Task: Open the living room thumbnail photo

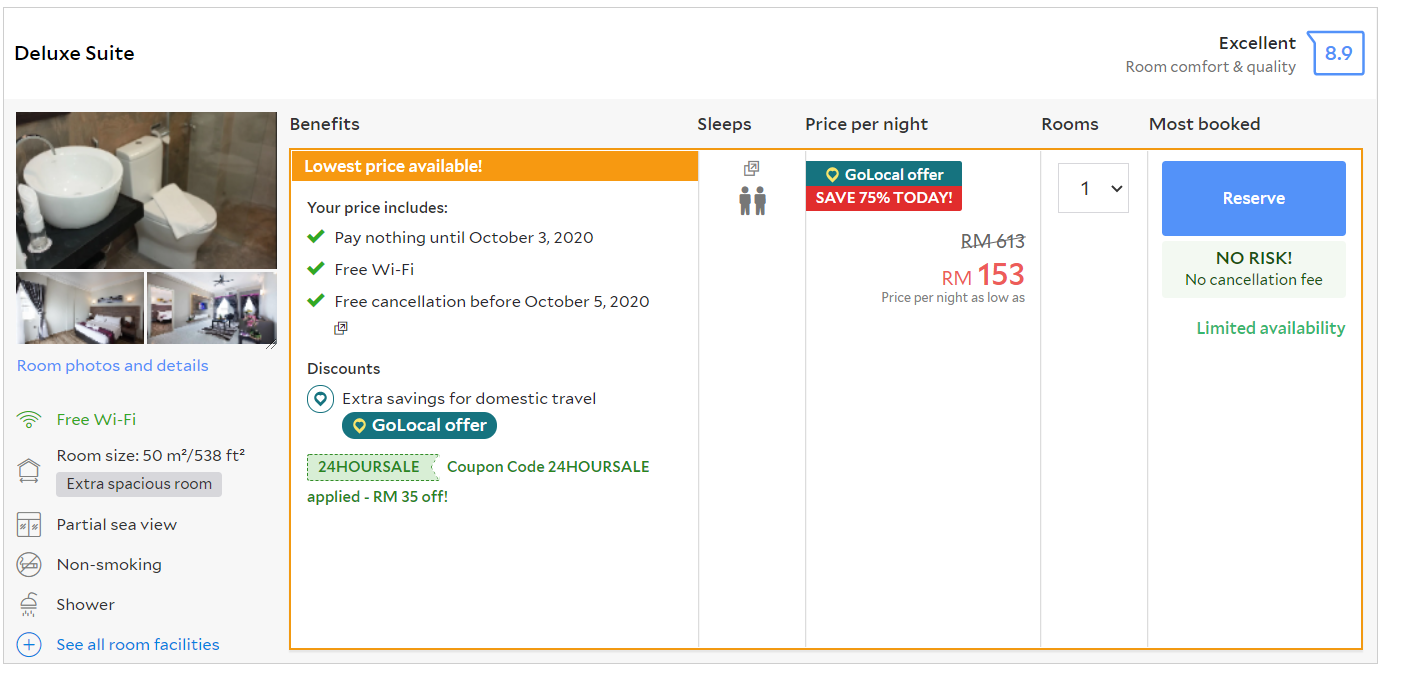Action: 212,308
